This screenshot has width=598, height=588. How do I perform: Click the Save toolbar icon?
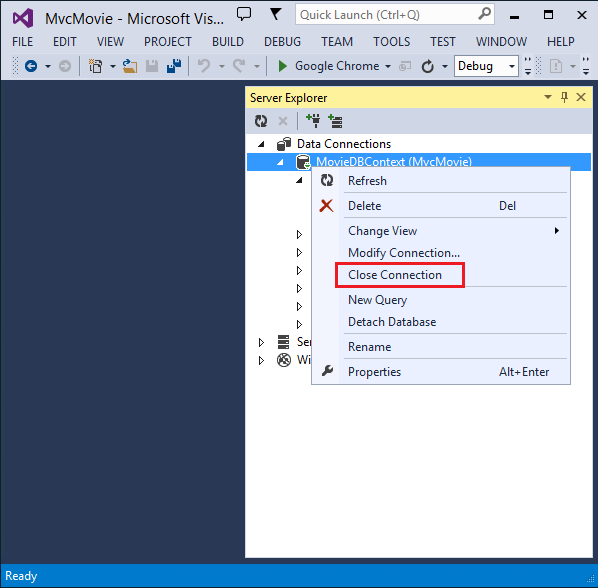point(152,66)
